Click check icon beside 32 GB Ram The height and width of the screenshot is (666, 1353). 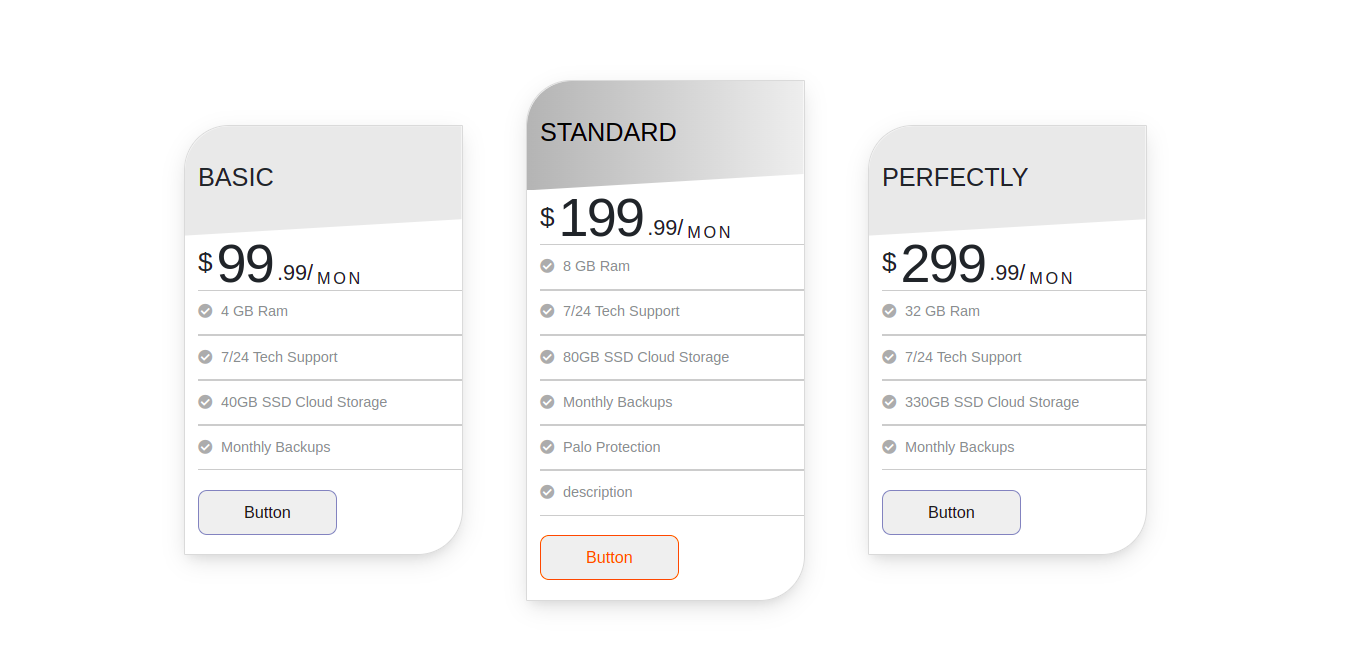click(x=889, y=311)
